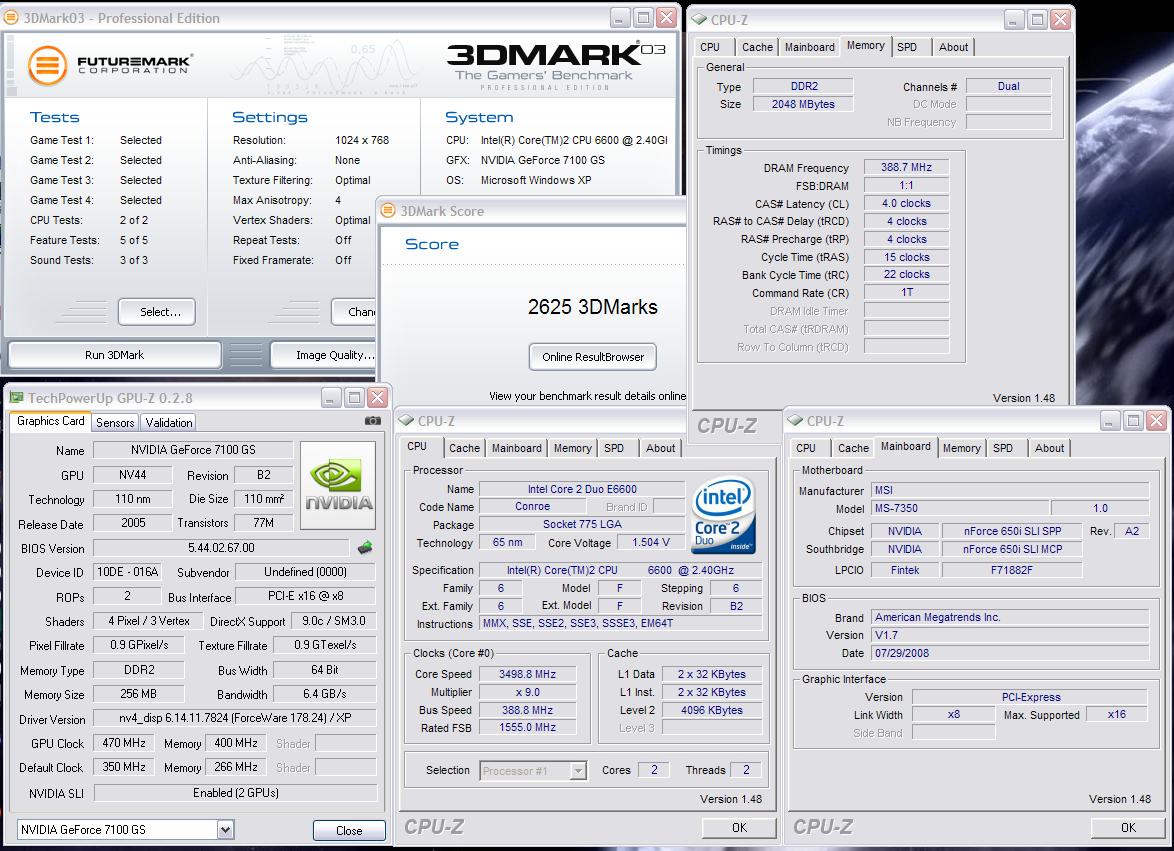Click the BIOS Version field 5.44.02.67.00
This screenshot has width=1174, height=851.
[222, 548]
